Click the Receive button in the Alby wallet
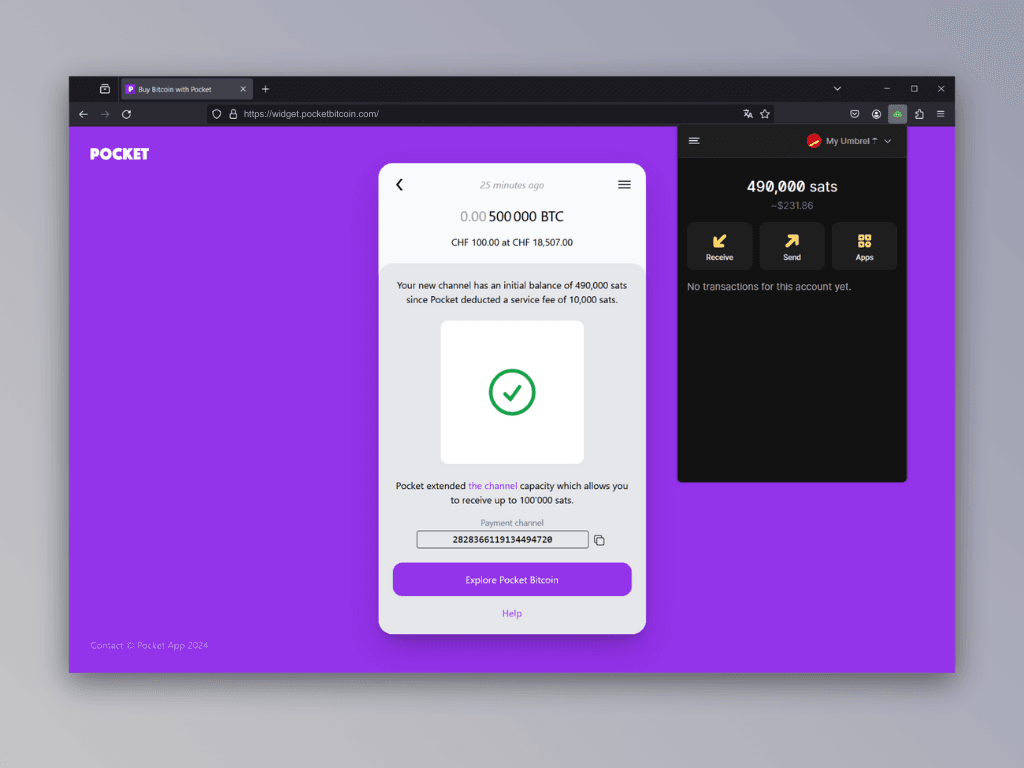Image resolution: width=1024 pixels, height=768 pixels. [719, 246]
